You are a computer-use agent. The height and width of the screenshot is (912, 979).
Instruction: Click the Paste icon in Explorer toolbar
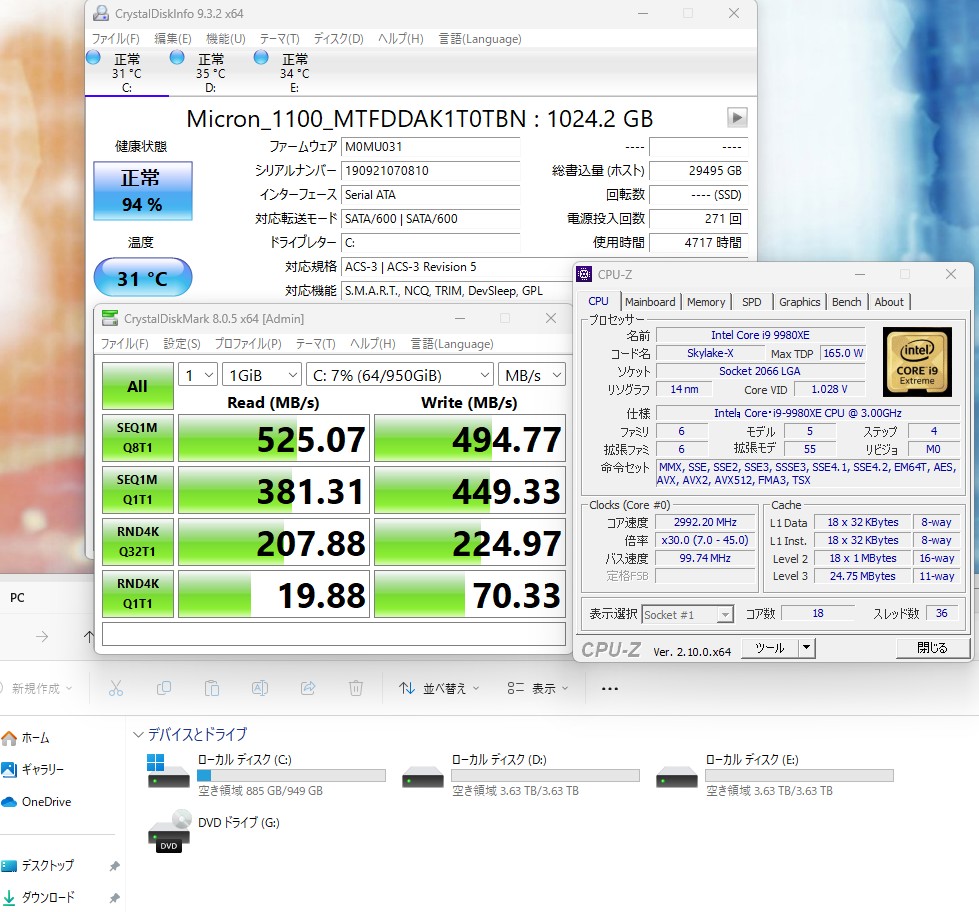[212, 688]
